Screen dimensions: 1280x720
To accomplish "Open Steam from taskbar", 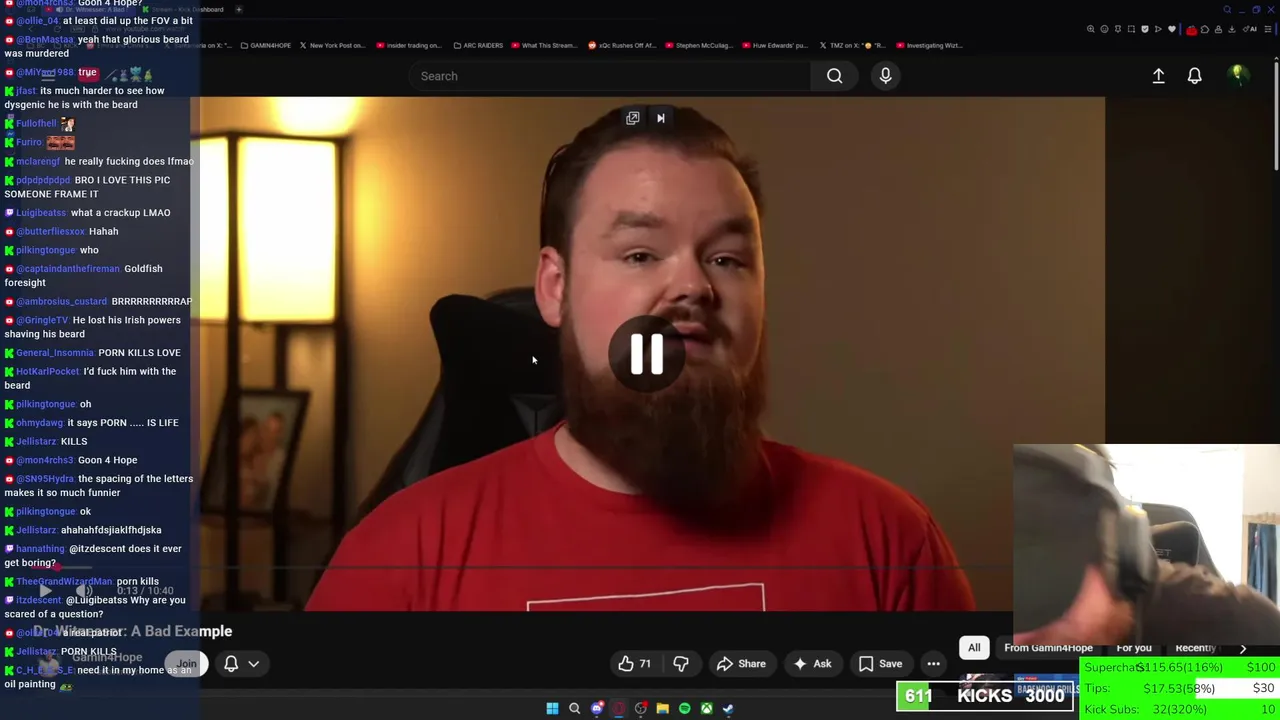I will 728,708.
